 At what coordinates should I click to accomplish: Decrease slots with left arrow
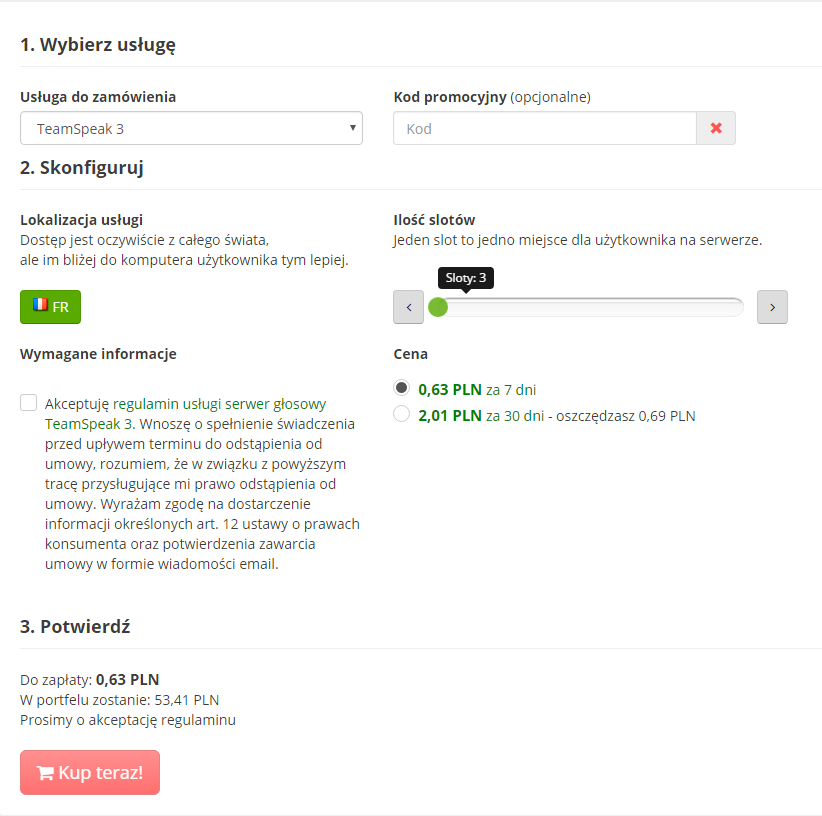tap(409, 307)
